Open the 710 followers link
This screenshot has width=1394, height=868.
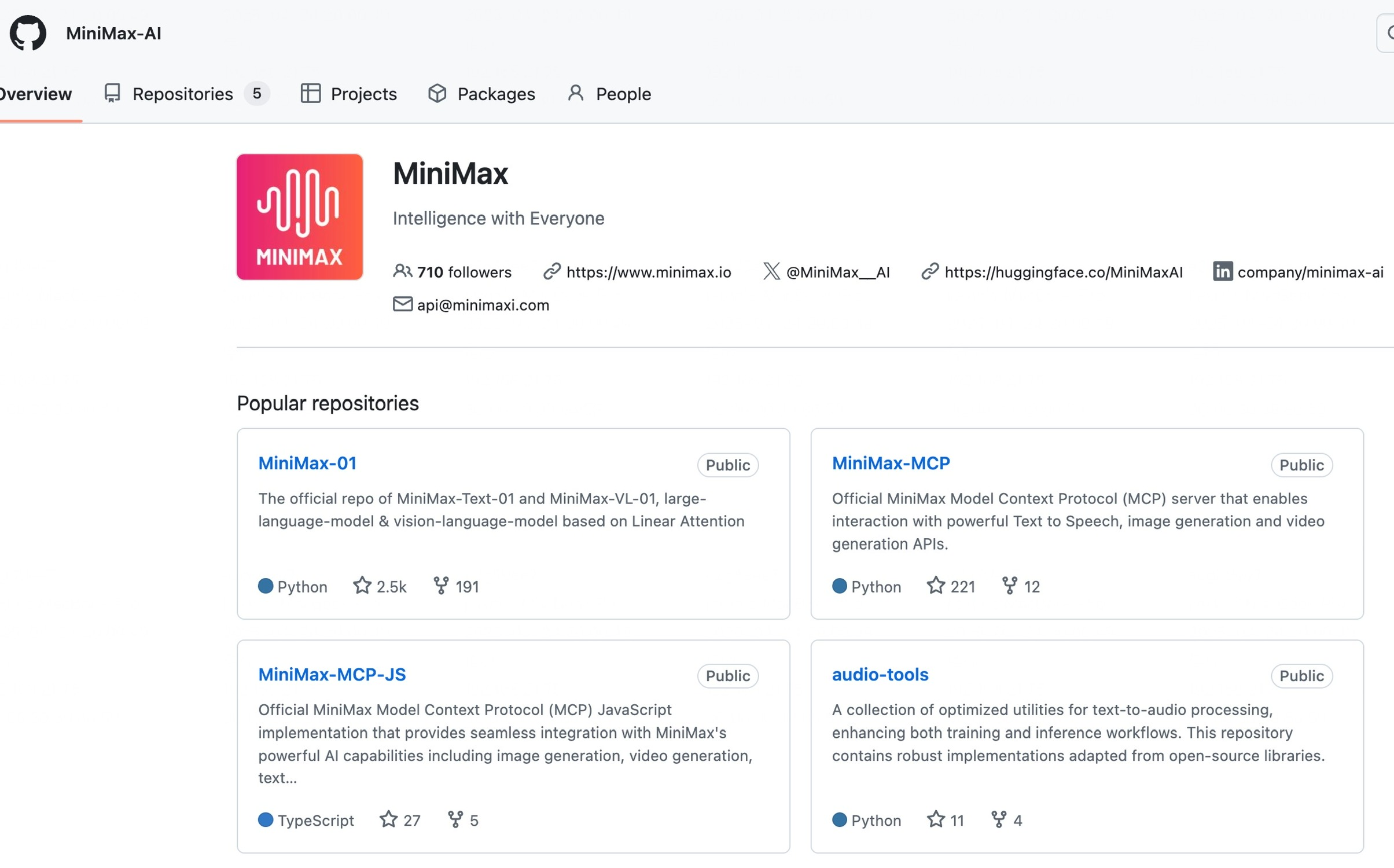pyautogui.click(x=453, y=272)
